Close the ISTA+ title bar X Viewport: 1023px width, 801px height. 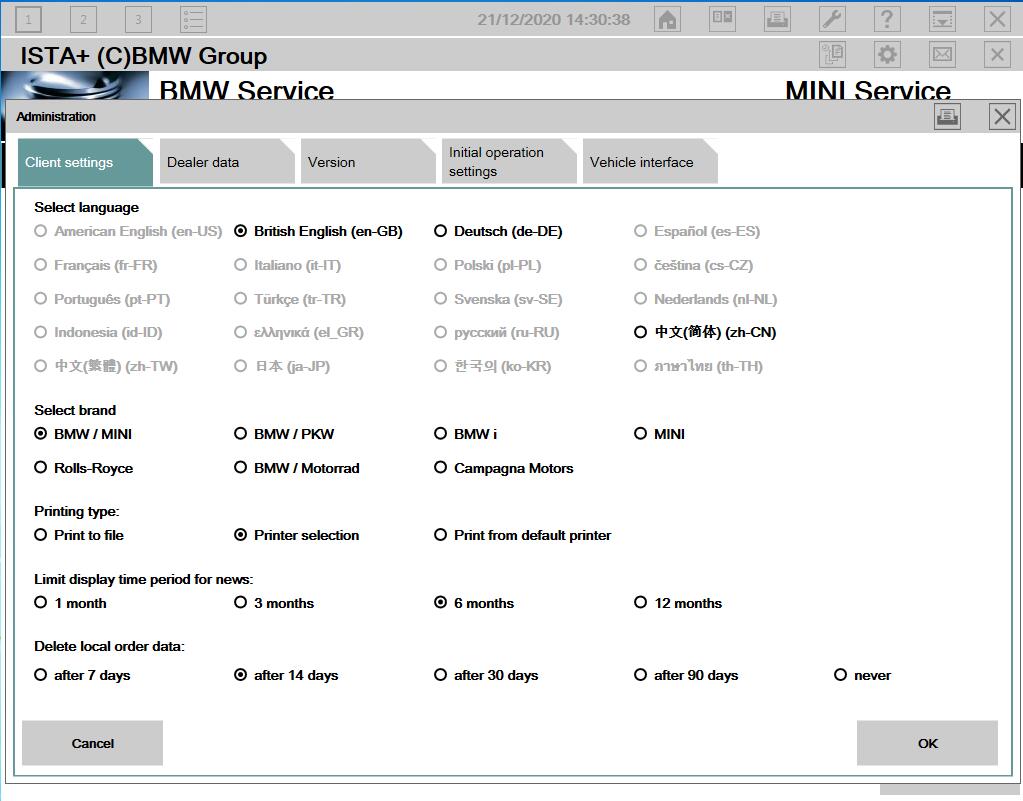[x=997, y=55]
